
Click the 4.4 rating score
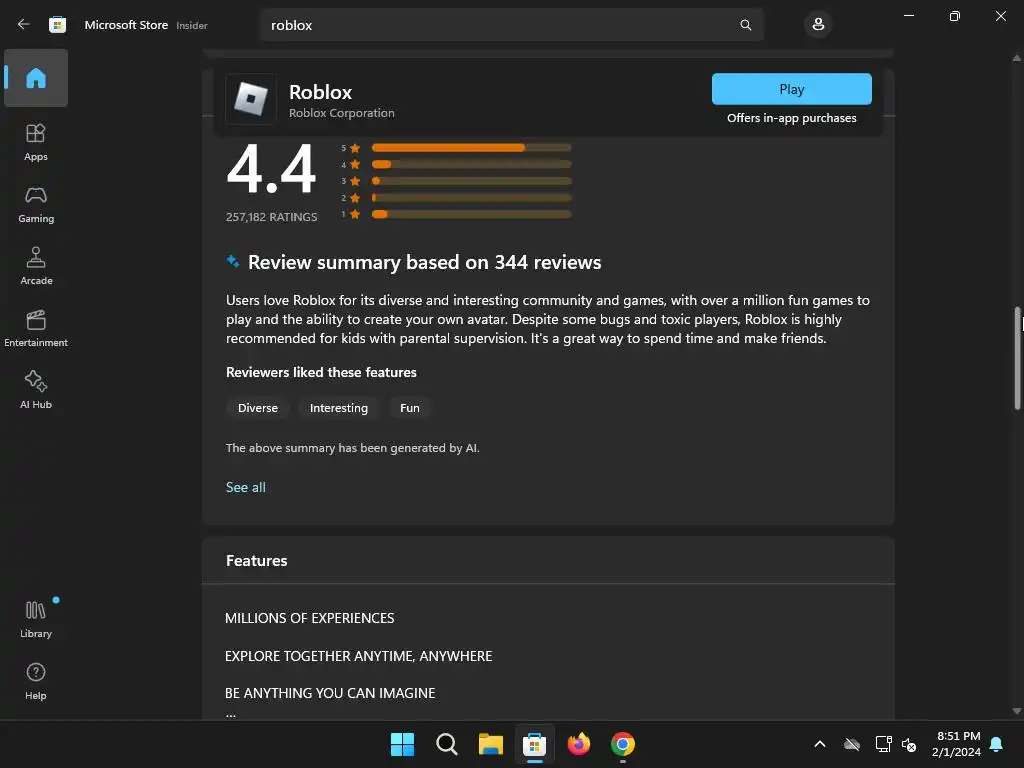click(271, 170)
